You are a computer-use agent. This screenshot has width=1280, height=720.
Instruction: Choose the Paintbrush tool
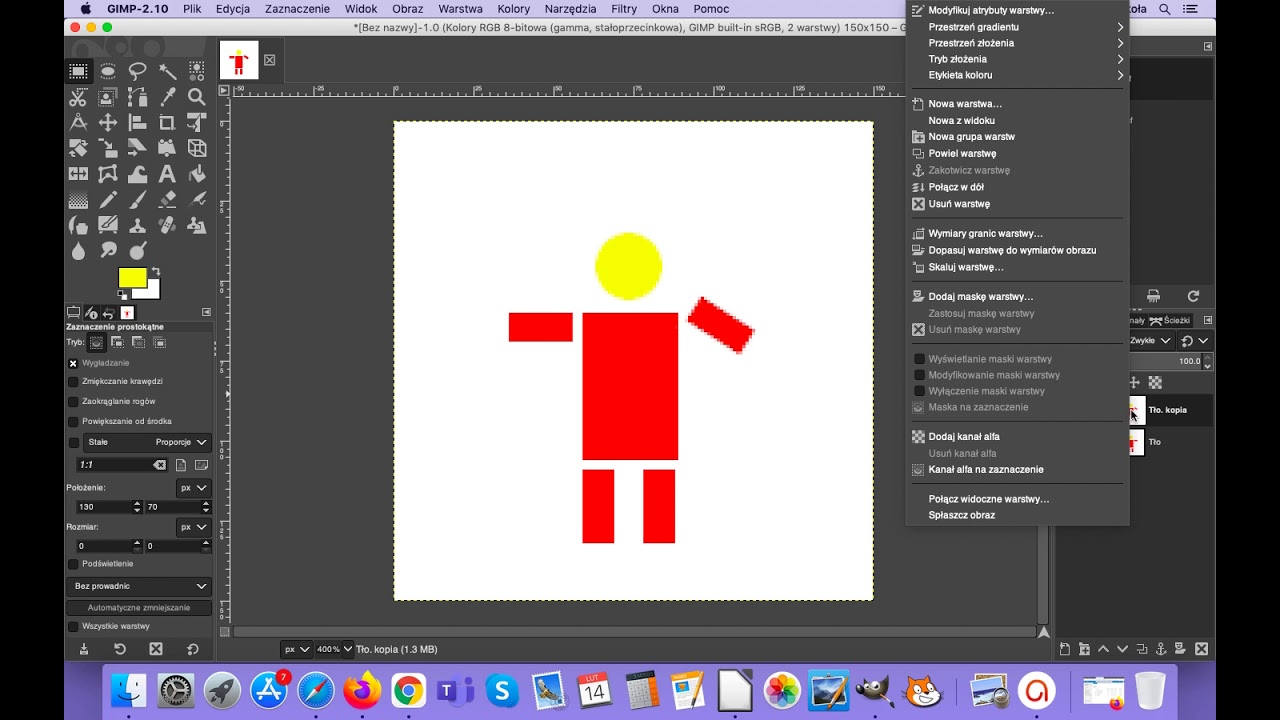(x=138, y=200)
